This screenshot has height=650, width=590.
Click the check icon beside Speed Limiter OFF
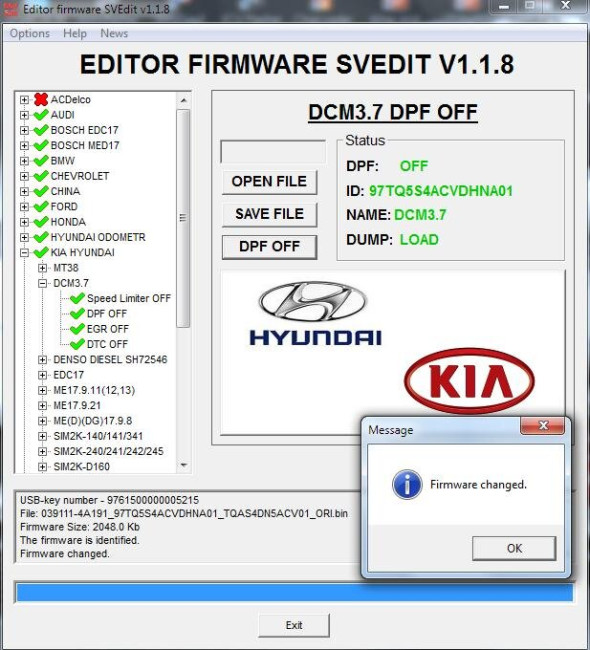click(78, 298)
